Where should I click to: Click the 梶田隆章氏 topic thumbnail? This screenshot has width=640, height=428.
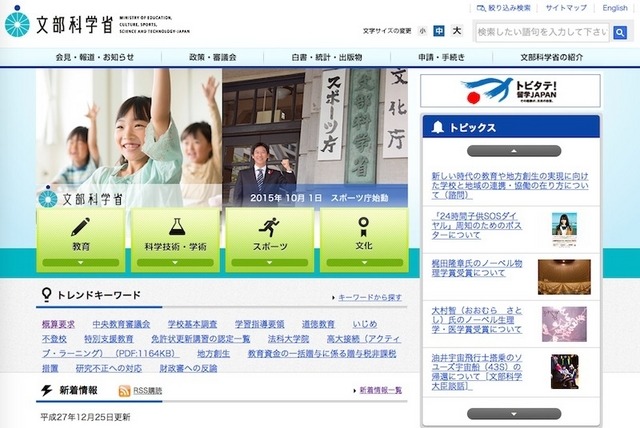(564, 277)
